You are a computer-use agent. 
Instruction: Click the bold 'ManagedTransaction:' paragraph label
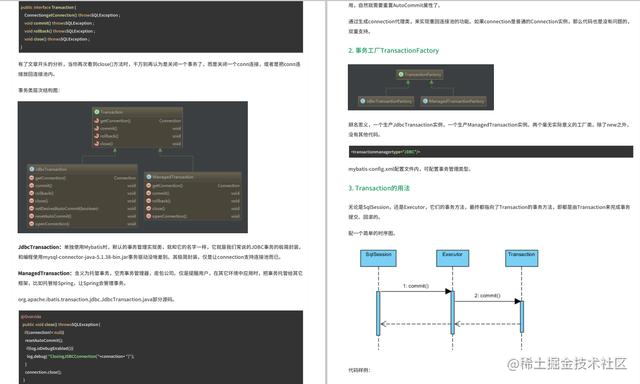pos(45,273)
